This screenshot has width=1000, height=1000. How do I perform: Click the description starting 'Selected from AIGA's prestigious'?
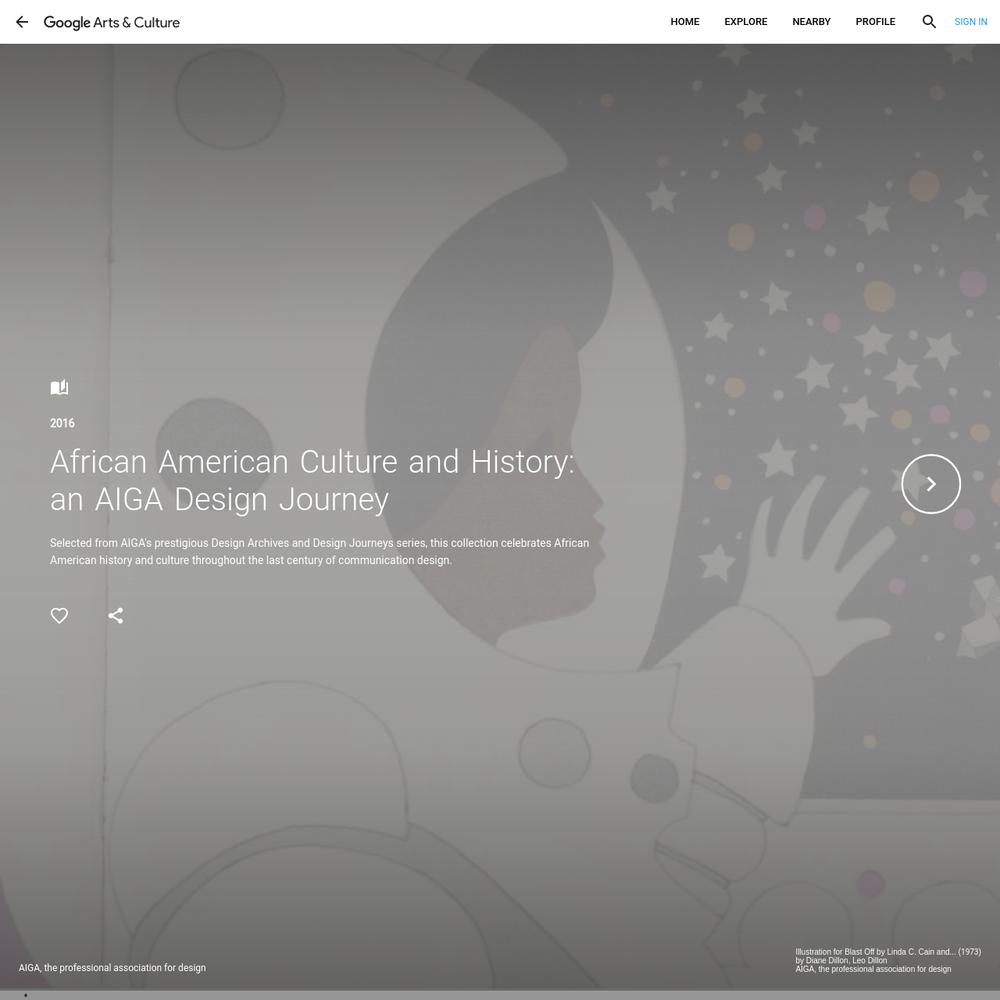click(x=320, y=552)
